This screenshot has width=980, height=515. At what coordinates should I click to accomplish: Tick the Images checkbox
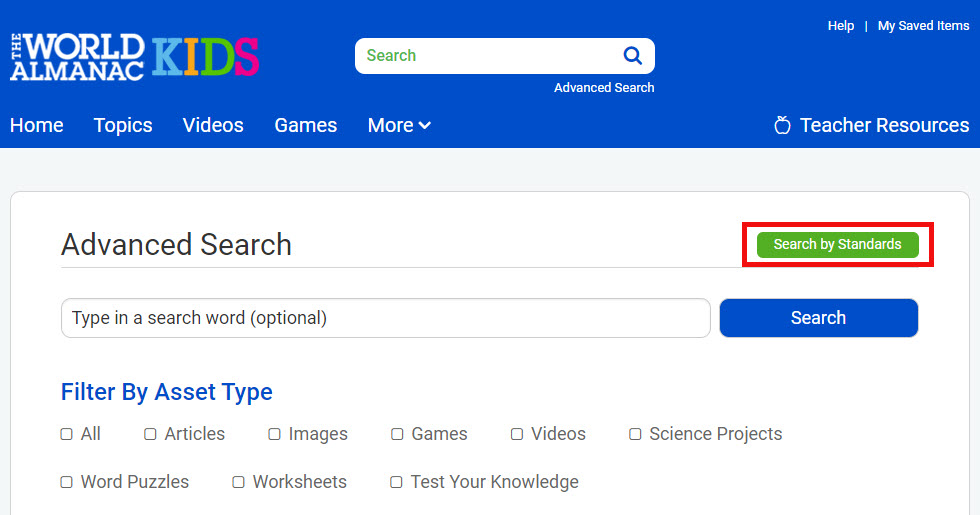pyautogui.click(x=274, y=434)
